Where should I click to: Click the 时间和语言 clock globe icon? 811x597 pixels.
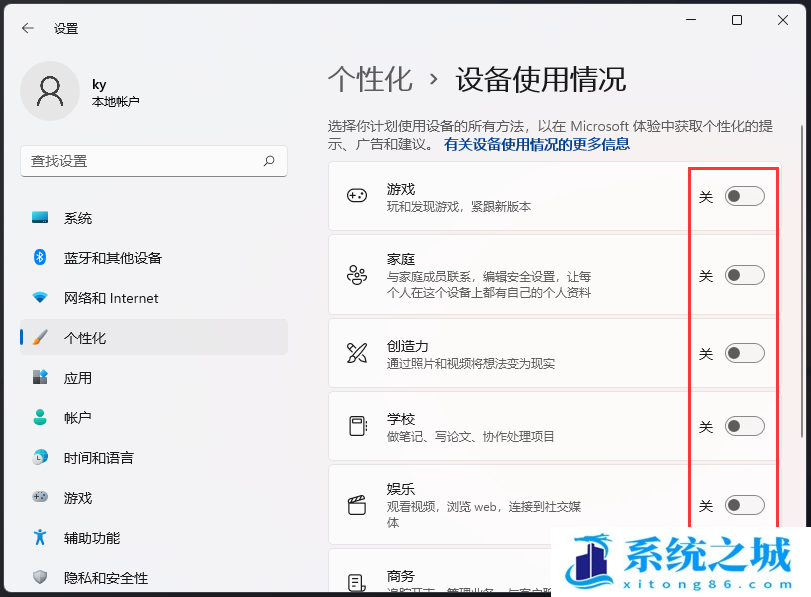pyautogui.click(x=40, y=457)
